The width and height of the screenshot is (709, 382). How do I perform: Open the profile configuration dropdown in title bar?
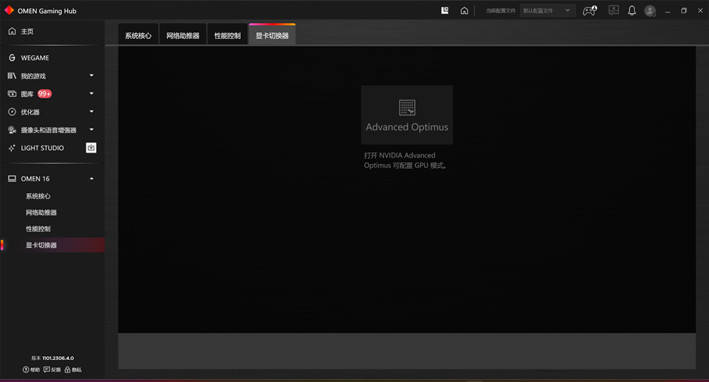[547, 10]
